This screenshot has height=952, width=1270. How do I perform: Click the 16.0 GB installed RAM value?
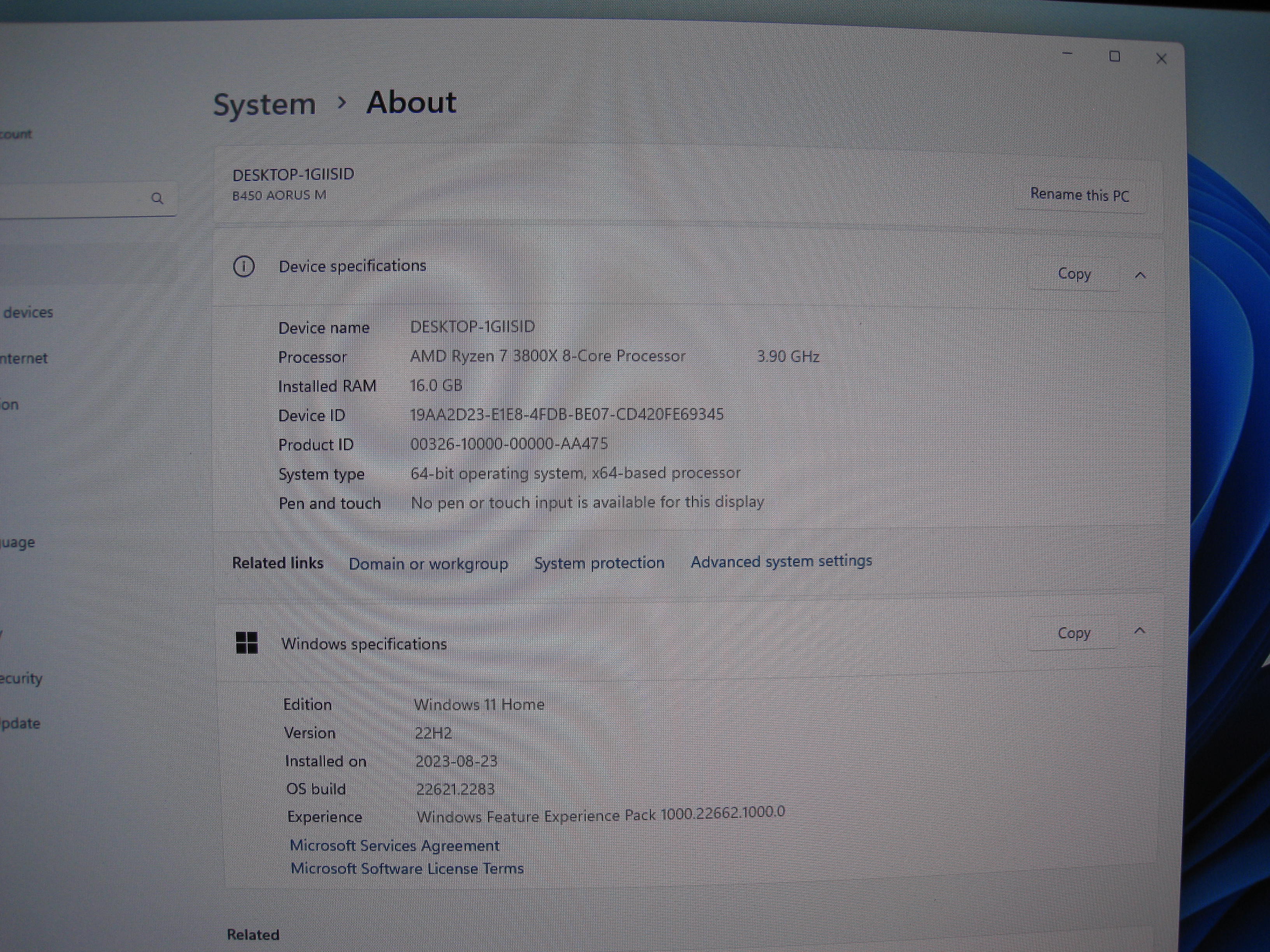pos(436,385)
